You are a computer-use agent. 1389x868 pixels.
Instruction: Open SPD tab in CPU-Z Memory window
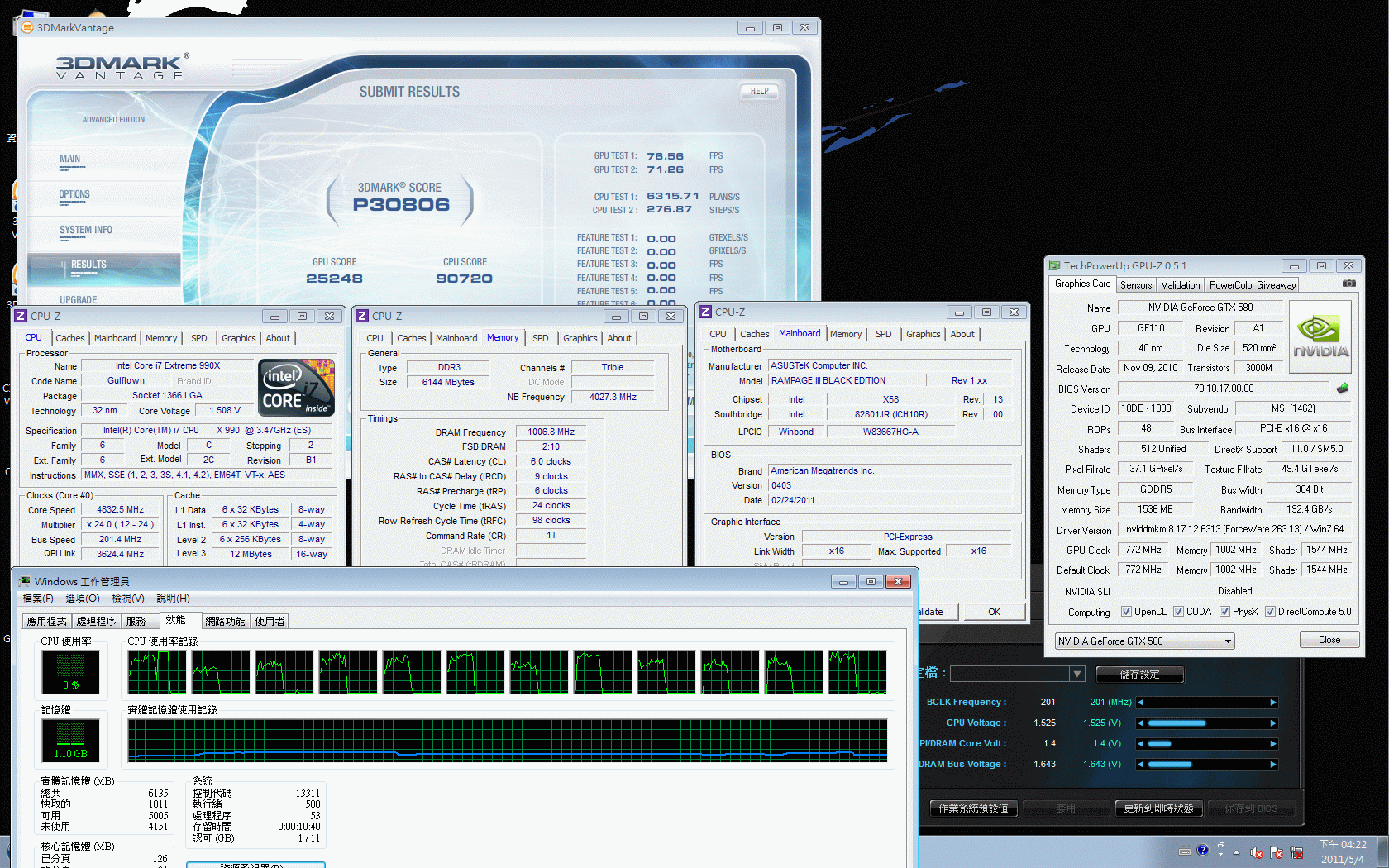[540, 338]
